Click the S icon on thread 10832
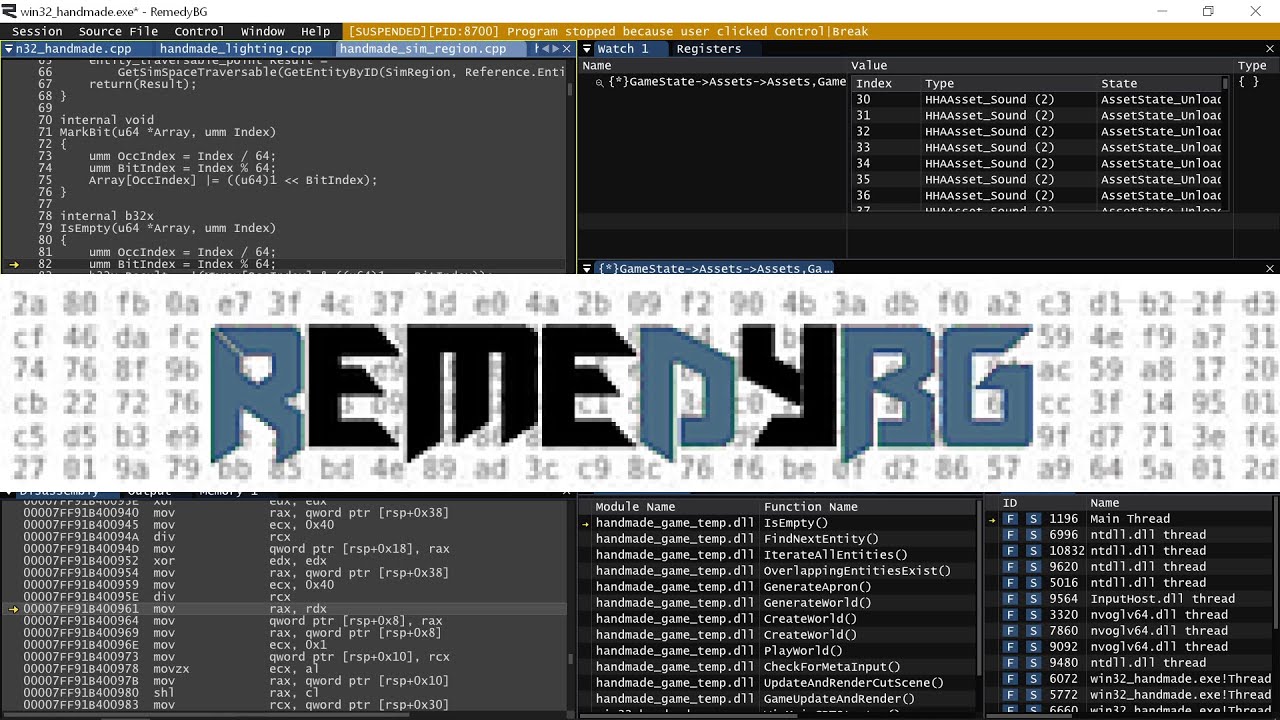The image size is (1280, 720). point(1033,551)
